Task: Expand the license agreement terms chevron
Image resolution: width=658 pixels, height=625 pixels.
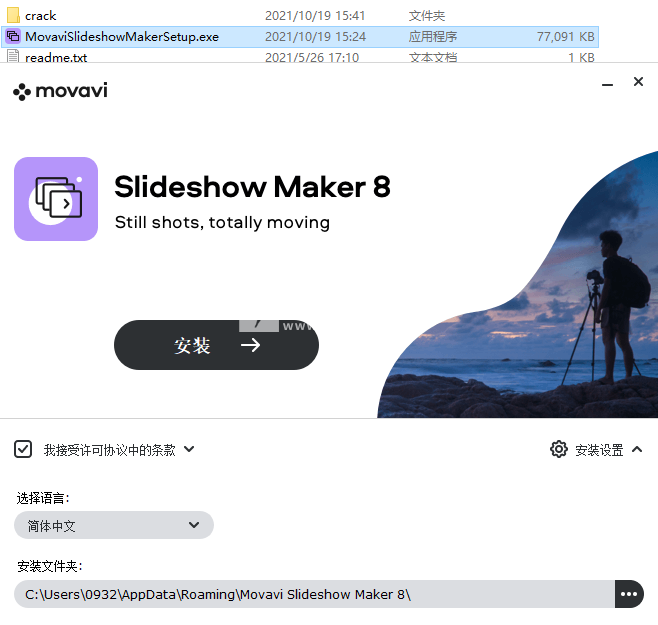Action: [x=189, y=449]
